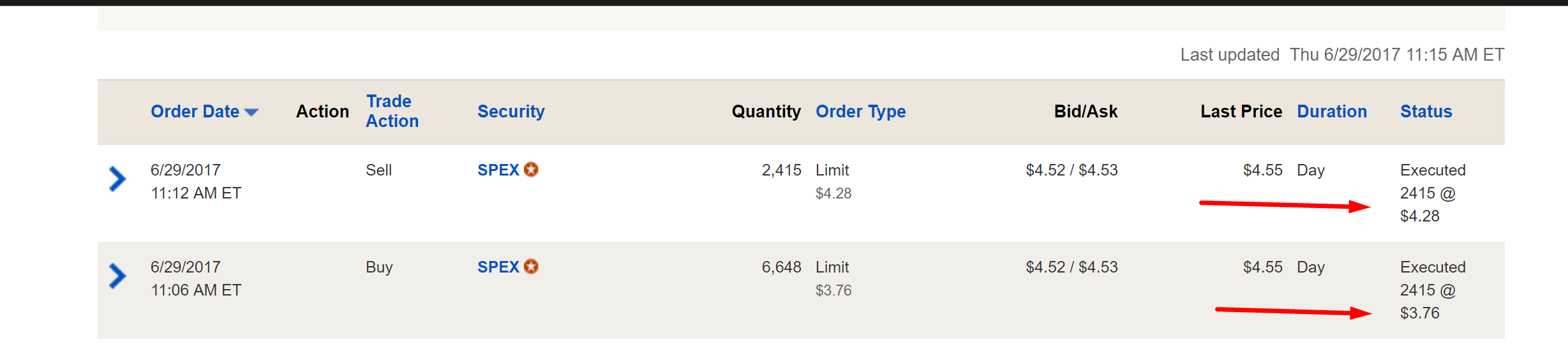Click the sort arrow beside Order Date
Image resolution: width=1568 pixels, height=344 pixels.
click(251, 112)
